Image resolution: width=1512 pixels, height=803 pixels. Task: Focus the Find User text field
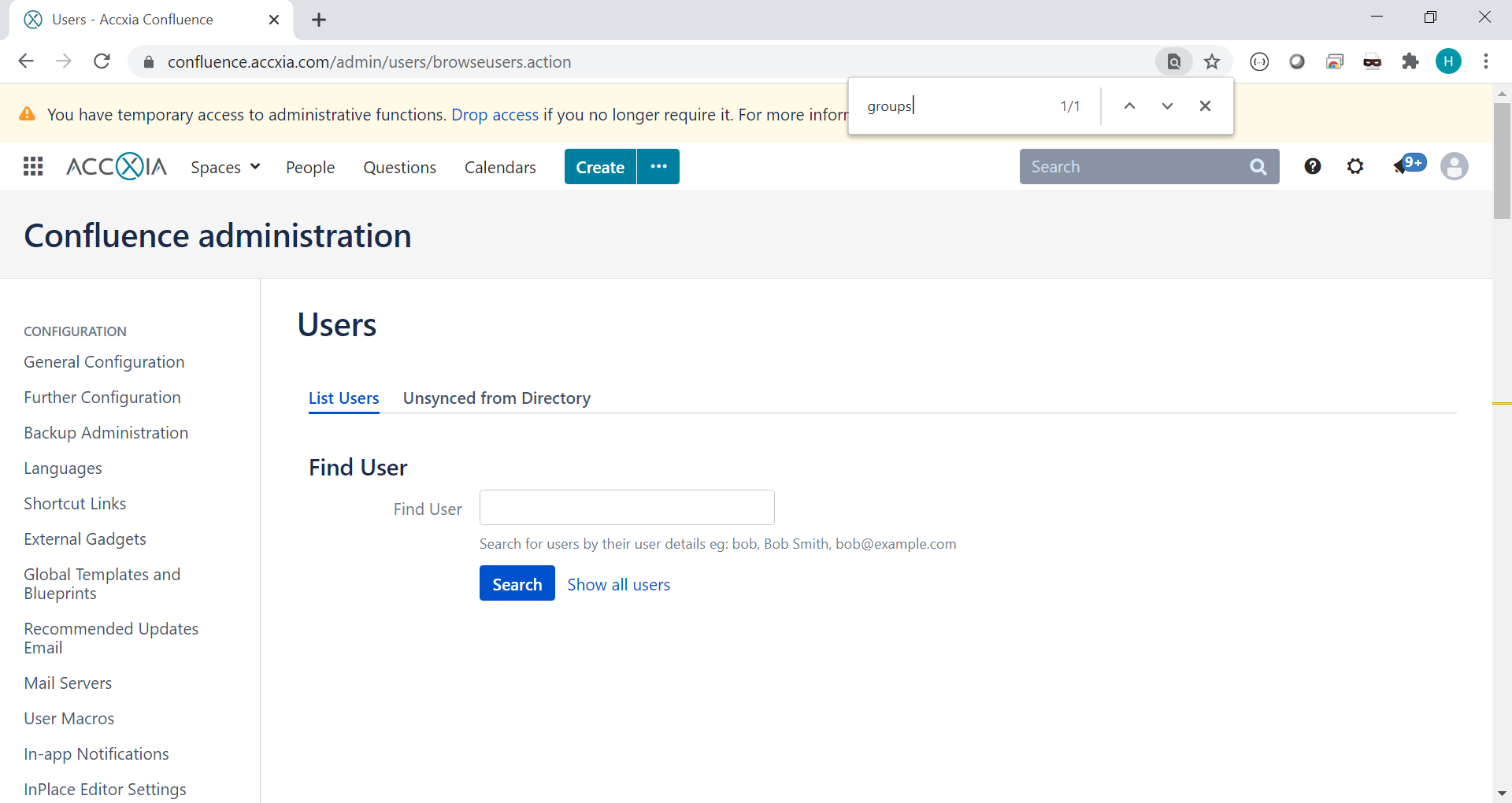pyautogui.click(x=627, y=508)
